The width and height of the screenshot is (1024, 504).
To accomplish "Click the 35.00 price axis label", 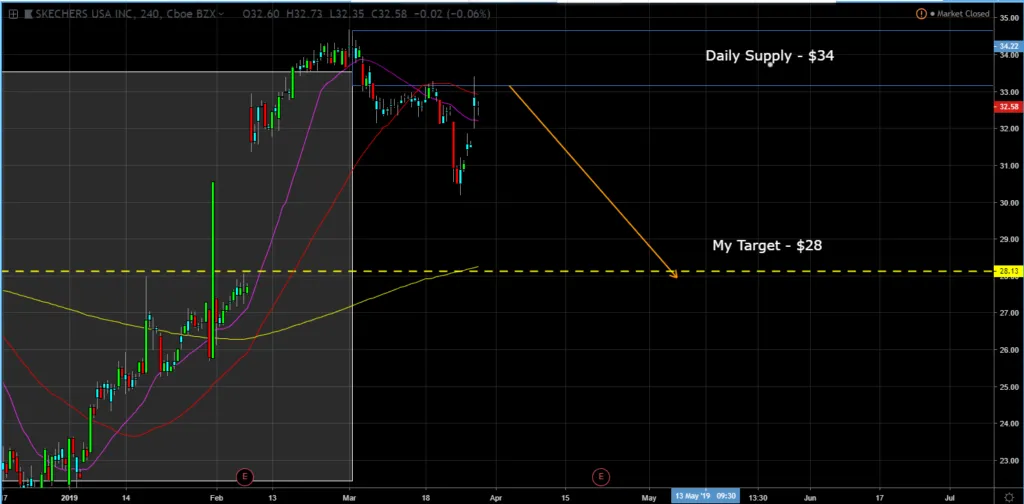I will (1008, 18).
